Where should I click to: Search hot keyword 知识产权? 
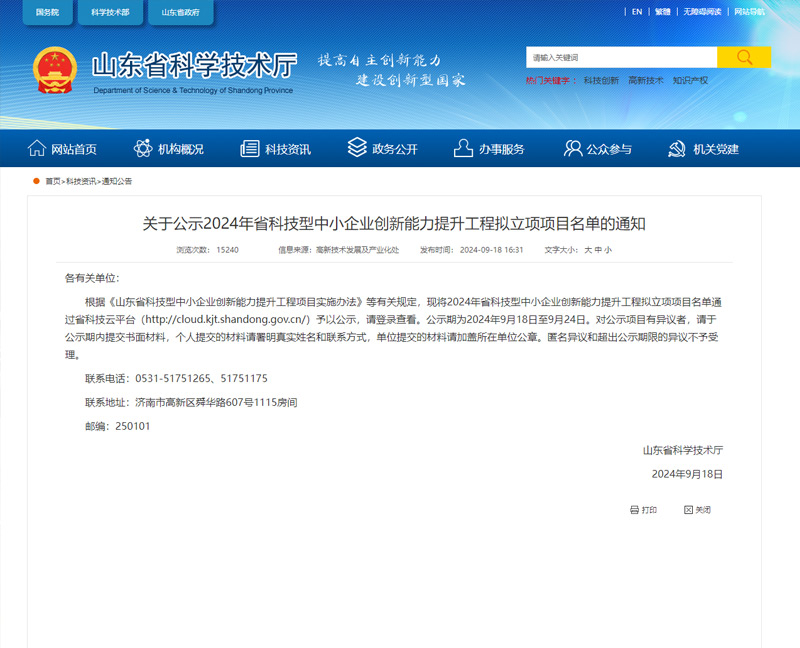click(690, 81)
